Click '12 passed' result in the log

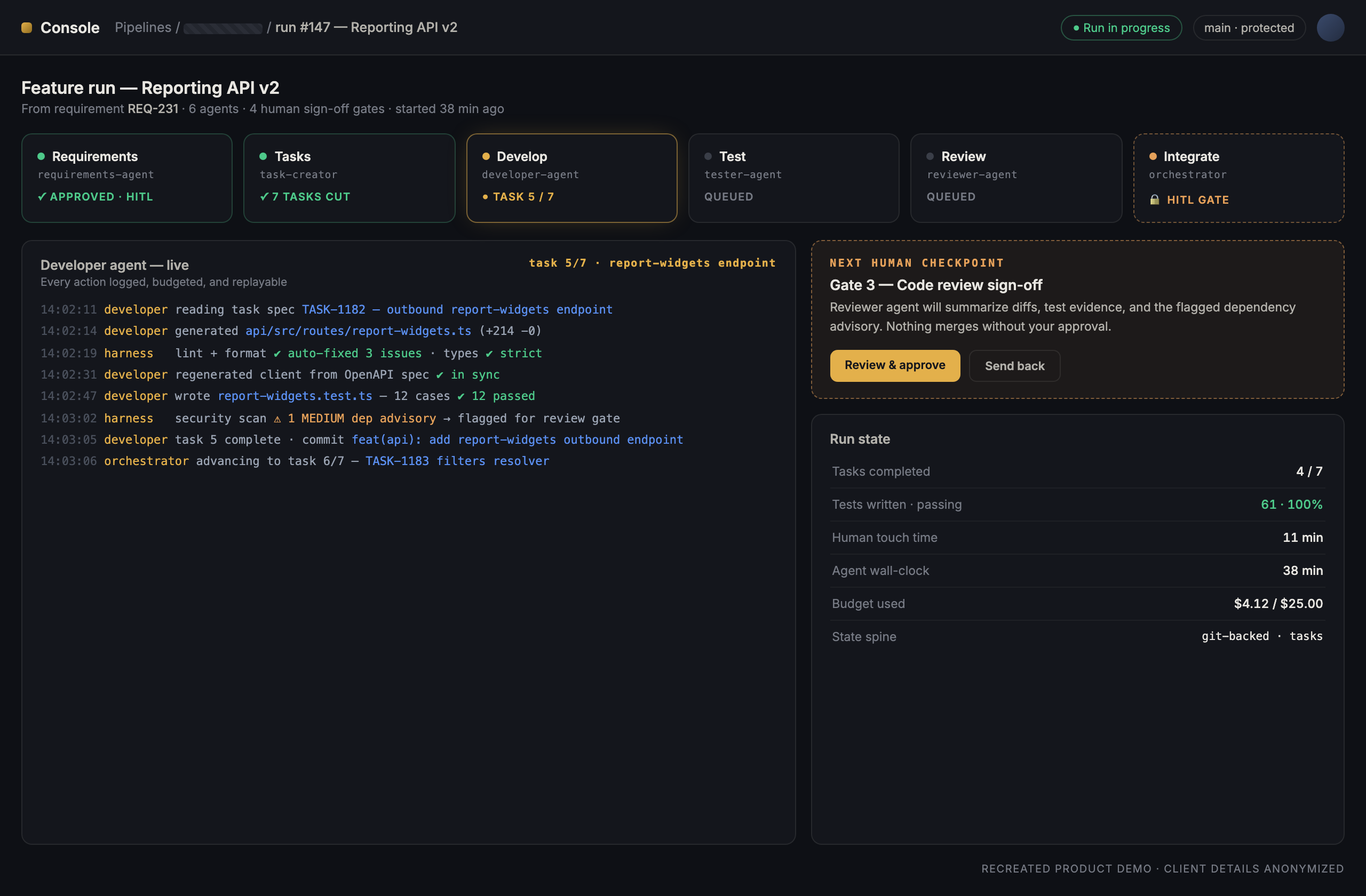503,396
